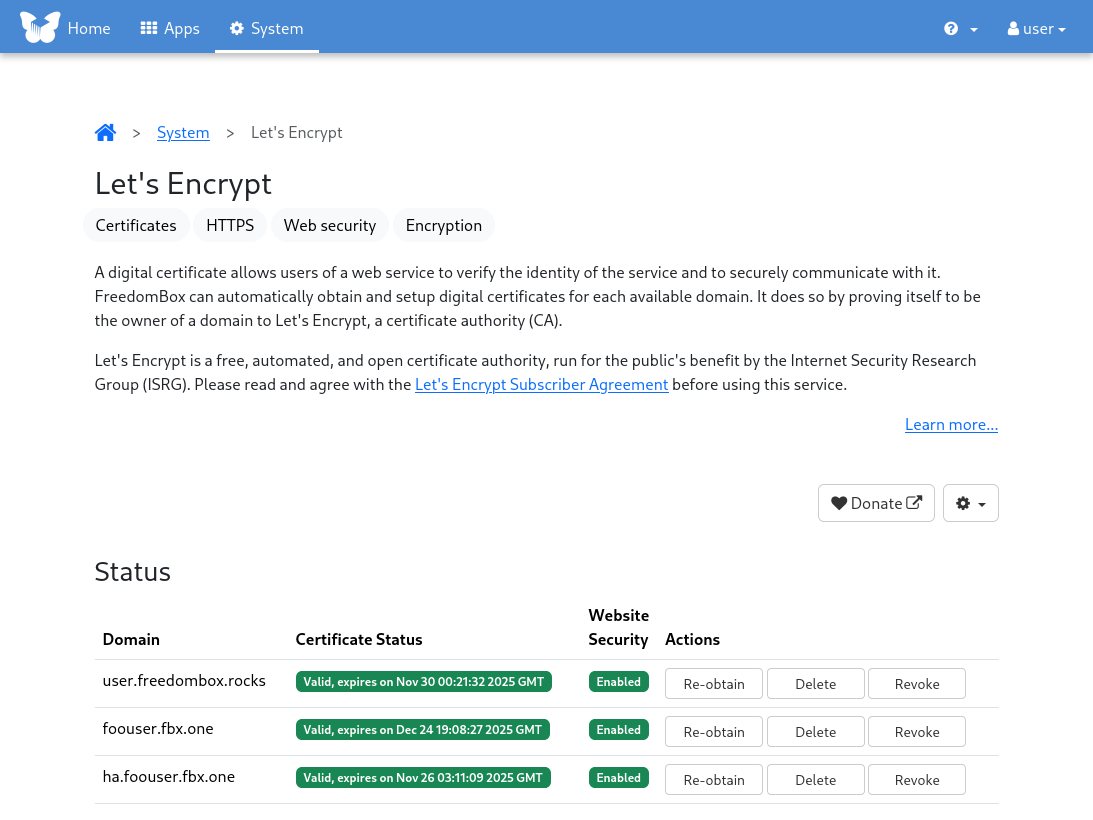The width and height of the screenshot is (1093, 820).
Task: Select Home in the top navigation
Action: 88,28
